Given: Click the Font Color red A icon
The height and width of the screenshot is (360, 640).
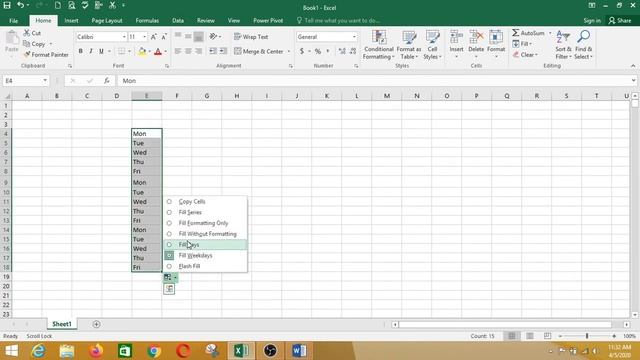Looking at the screenshot, I should [x=158, y=51].
